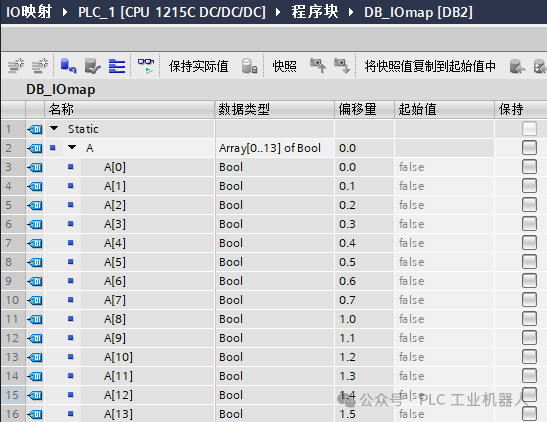
Task: Click the start value cell of A[3]
Action: coord(444,224)
